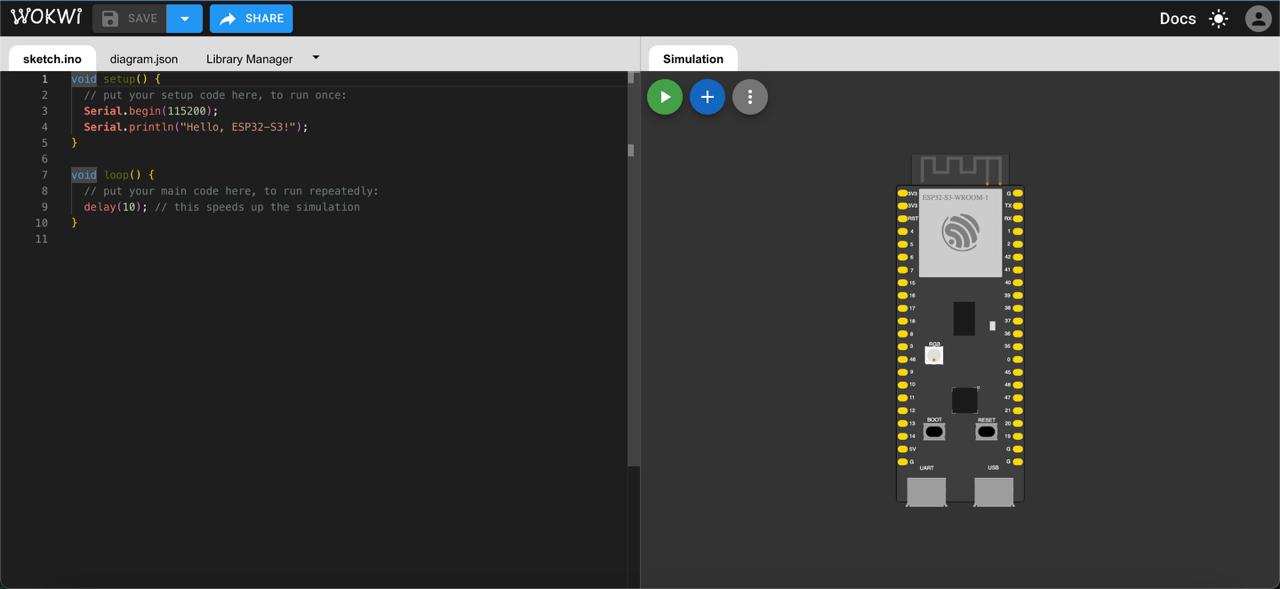Expand the Save dropdown arrow
The height and width of the screenshot is (589, 1280).
point(185,19)
